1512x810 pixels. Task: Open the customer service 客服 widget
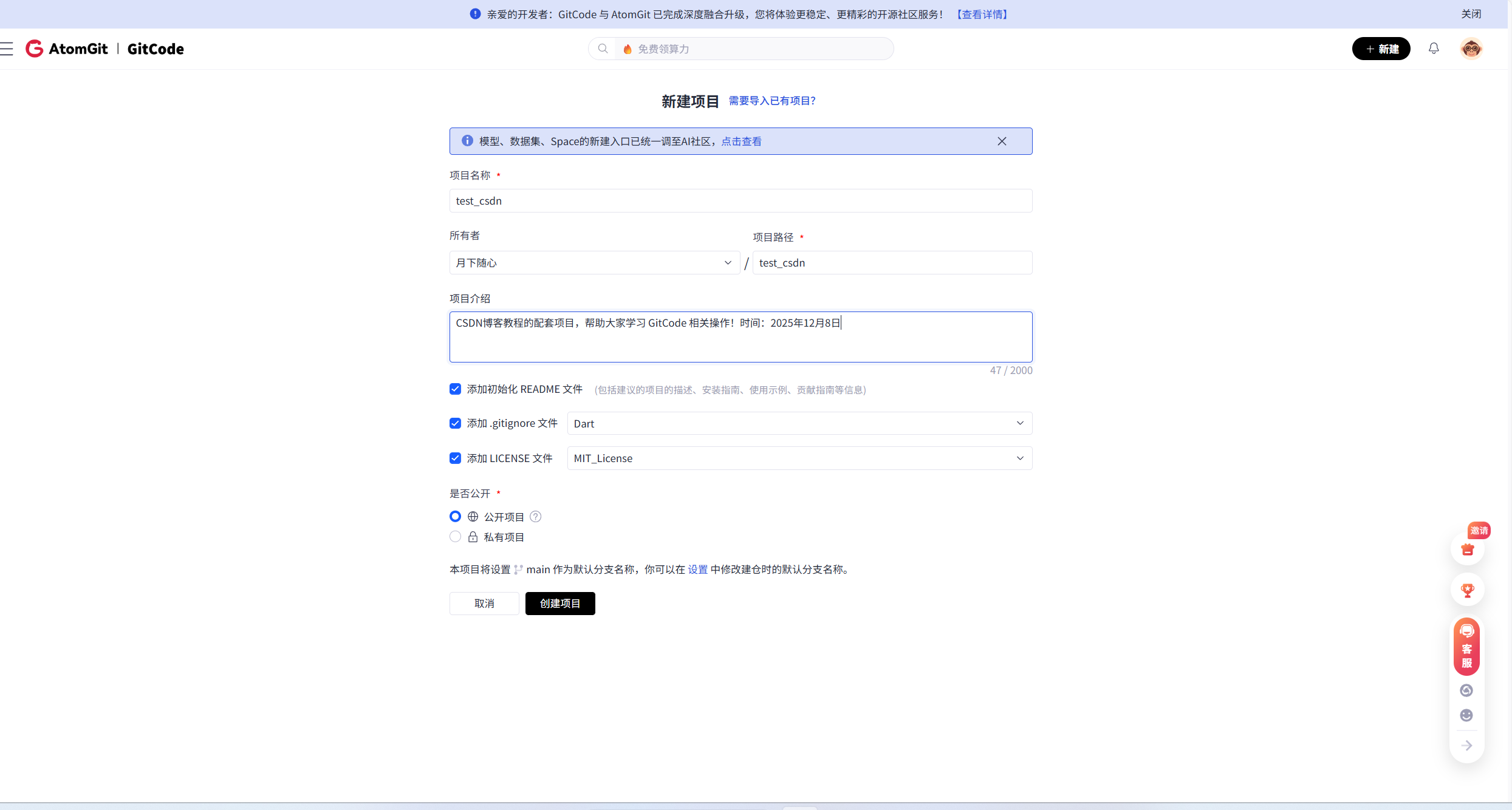pos(1466,647)
